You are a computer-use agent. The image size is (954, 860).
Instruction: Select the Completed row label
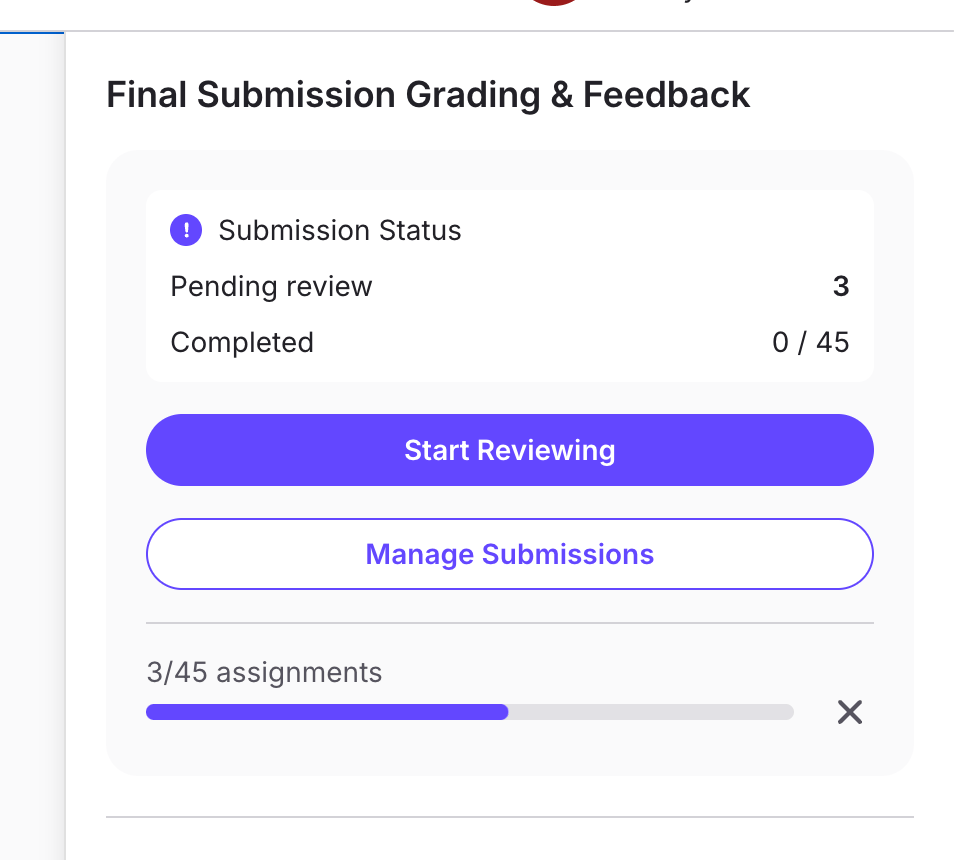coord(242,342)
